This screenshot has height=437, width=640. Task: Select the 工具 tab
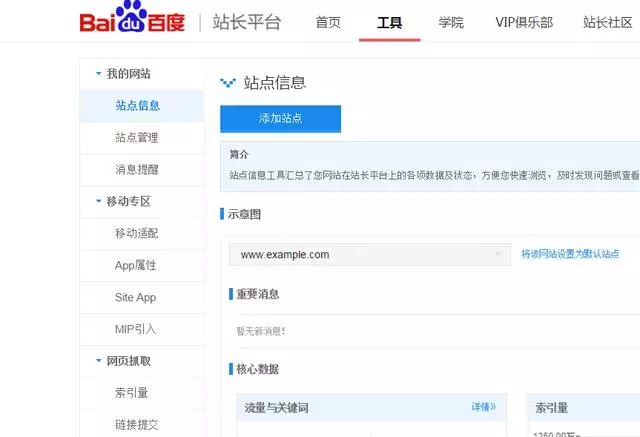click(389, 22)
